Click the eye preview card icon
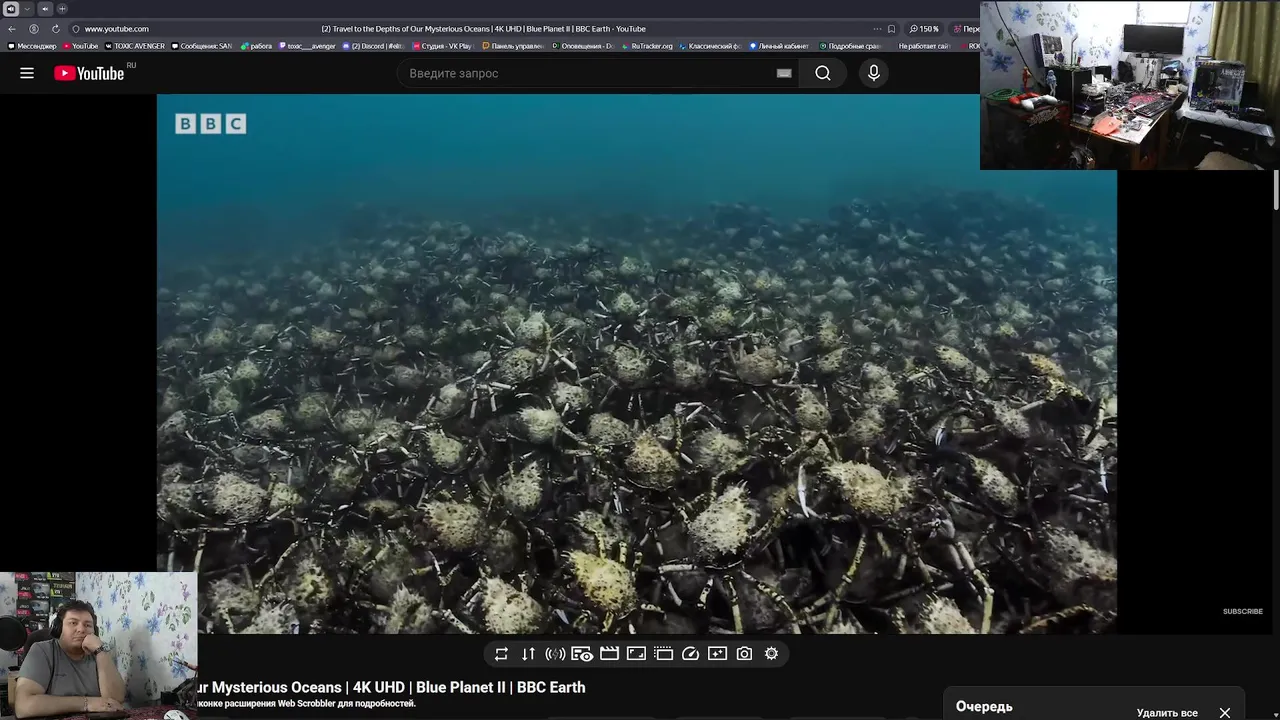 pos(582,654)
